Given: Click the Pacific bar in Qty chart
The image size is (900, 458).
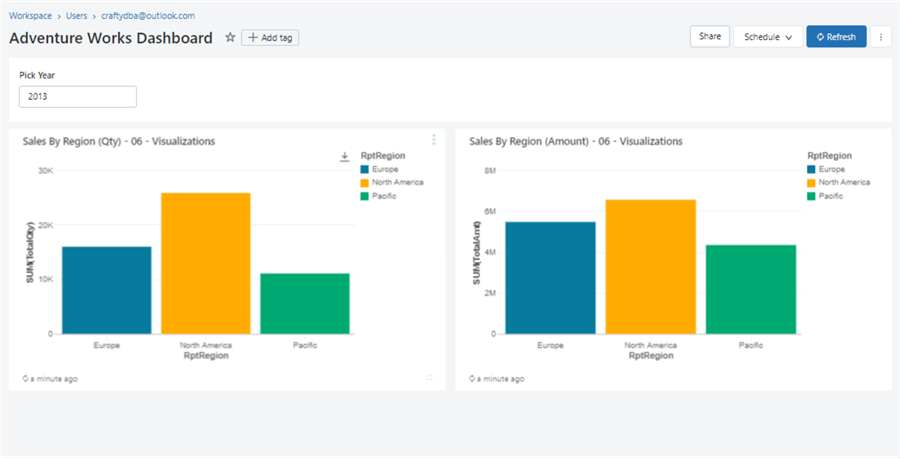Looking at the screenshot, I should (305, 304).
